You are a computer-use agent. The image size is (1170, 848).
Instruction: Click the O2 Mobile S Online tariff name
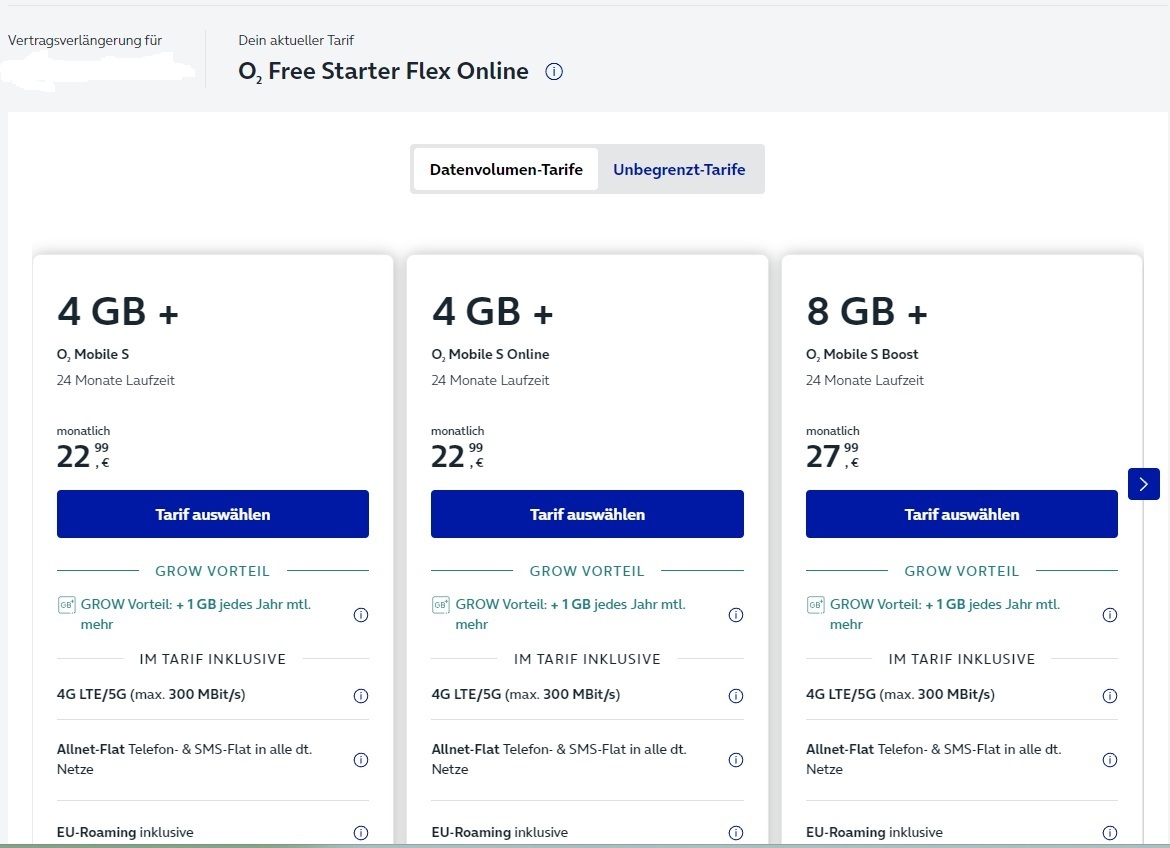[x=490, y=355]
